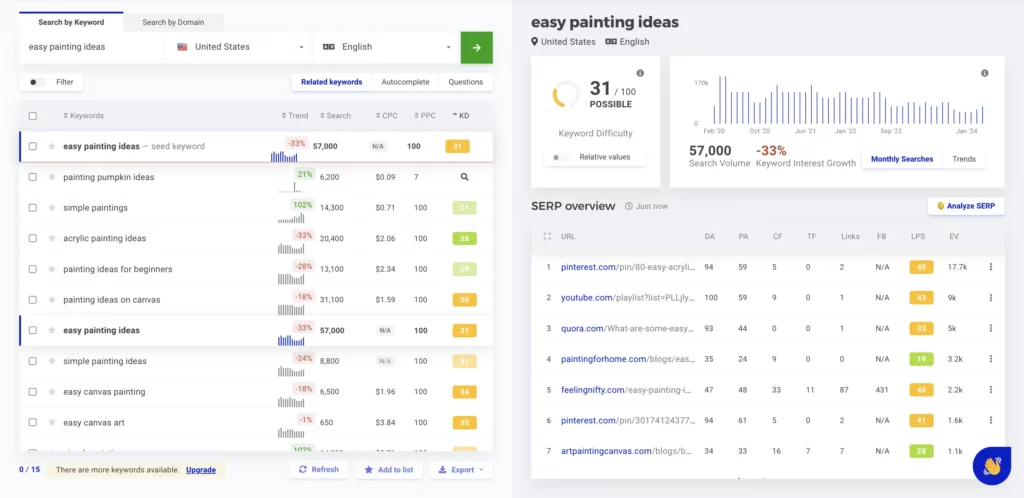The image size is (1024, 498).
Task: Open the options menu for the feelingnifty.com result
Action: pyautogui.click(x=991, y=390)
